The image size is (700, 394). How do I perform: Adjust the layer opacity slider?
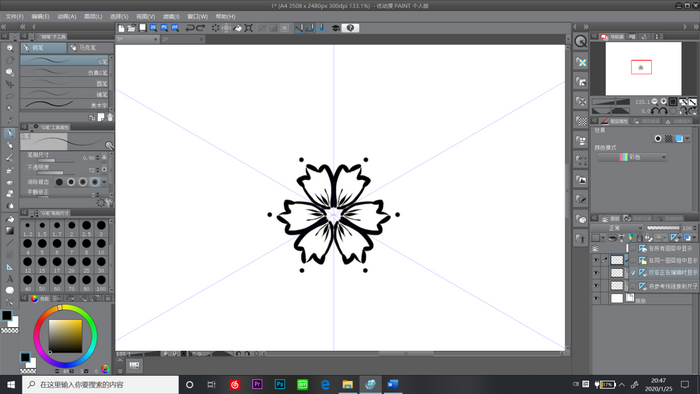662,228
